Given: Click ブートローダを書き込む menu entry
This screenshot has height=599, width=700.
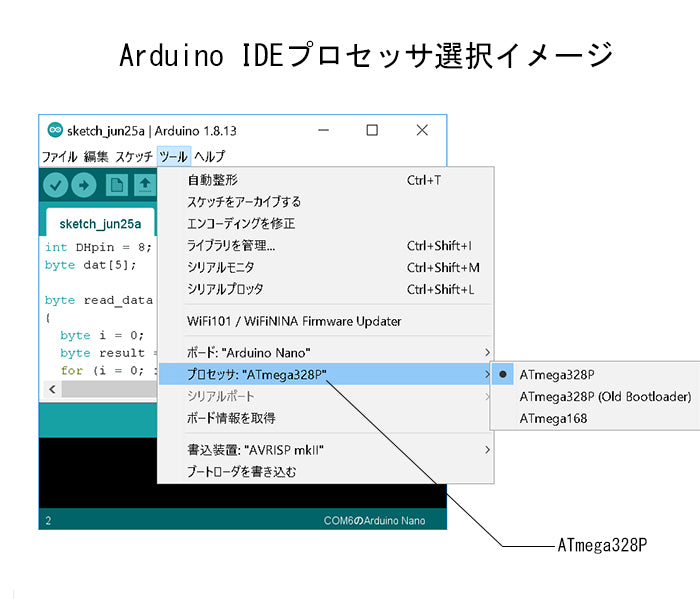Looking at the screenshot, I should point(242,472).
